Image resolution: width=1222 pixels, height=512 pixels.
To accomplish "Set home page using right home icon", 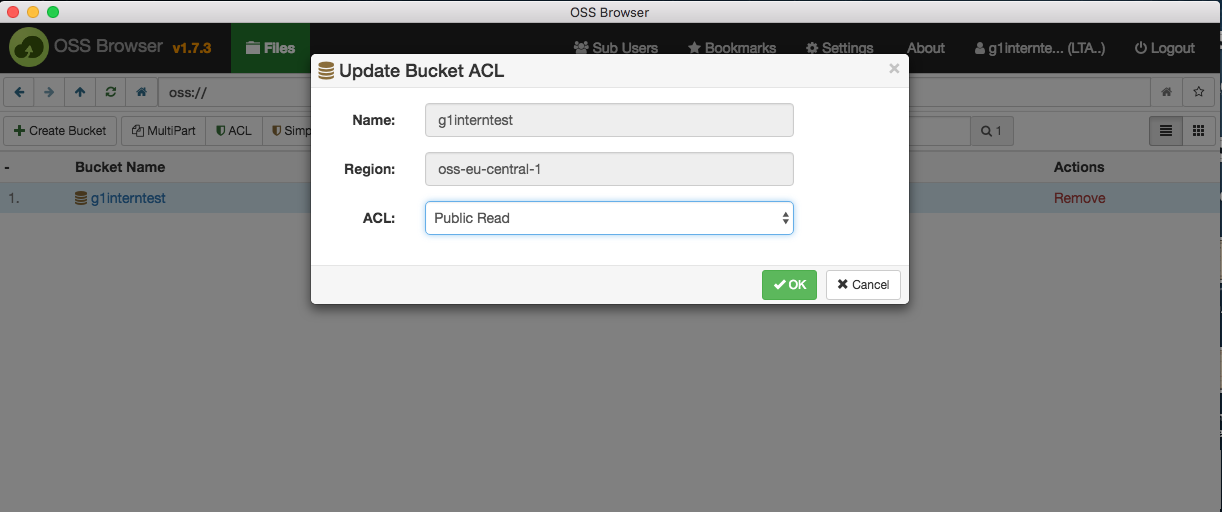I will click(x=1166, y=92).
